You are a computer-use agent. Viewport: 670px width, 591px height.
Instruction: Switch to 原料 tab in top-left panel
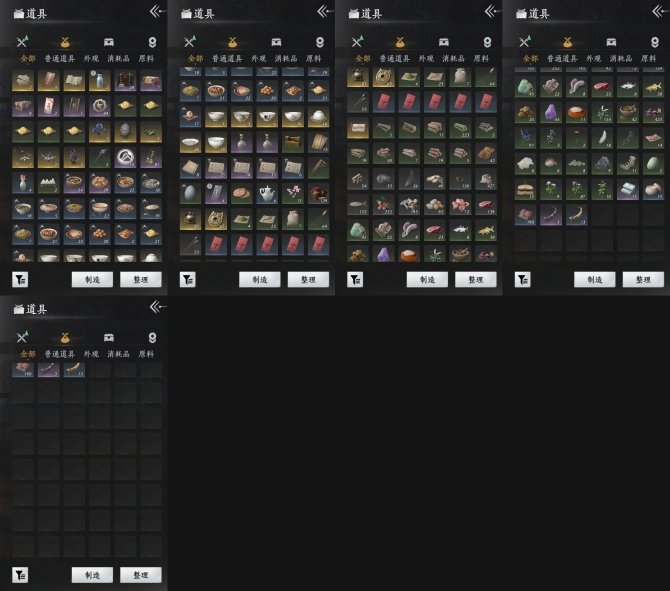coord(146,59)
